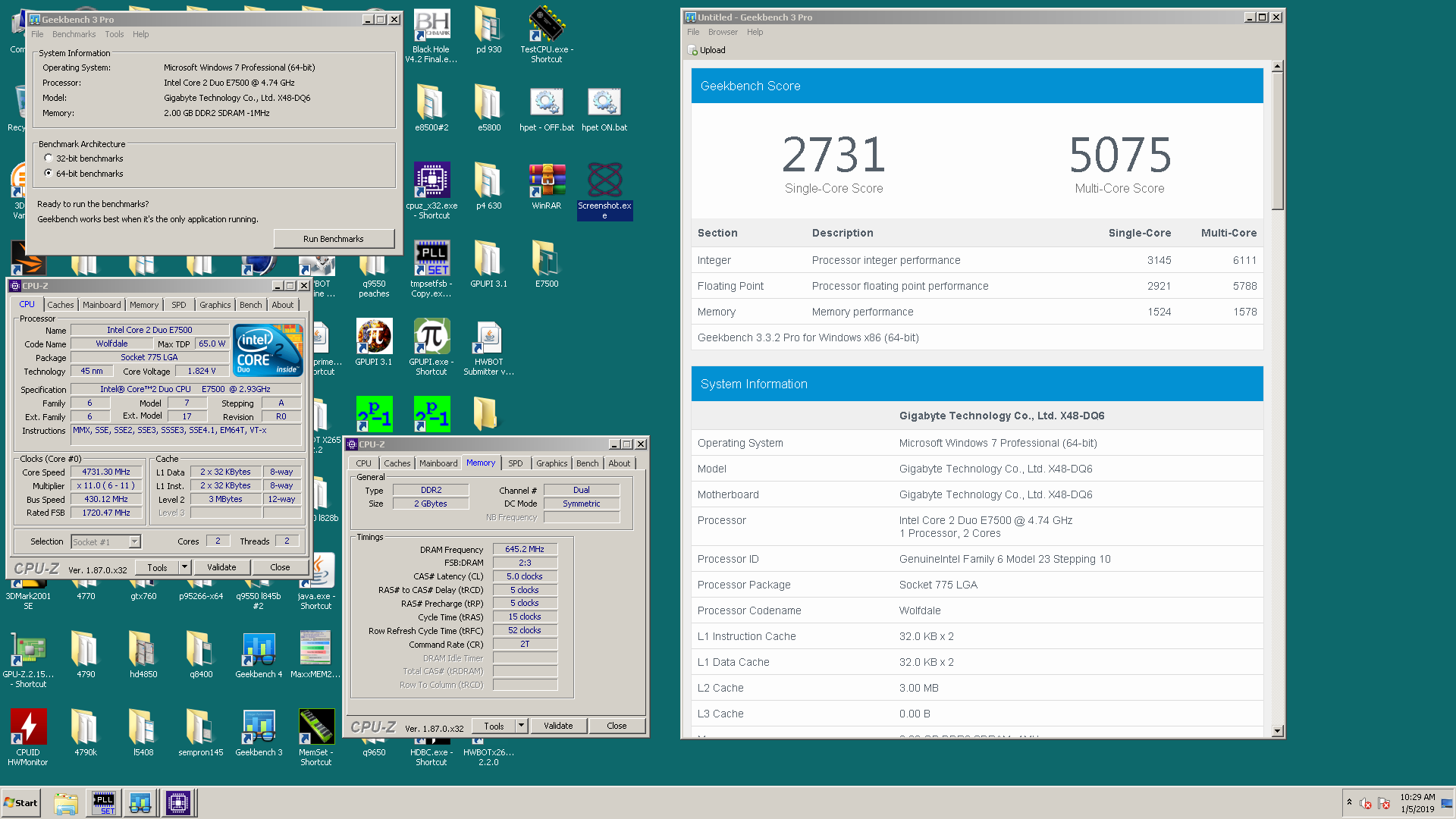The width and height of the screenshot is (1456, 819).
Task: Switch to PLL SET taskbar button
Action: coord(104,803)
